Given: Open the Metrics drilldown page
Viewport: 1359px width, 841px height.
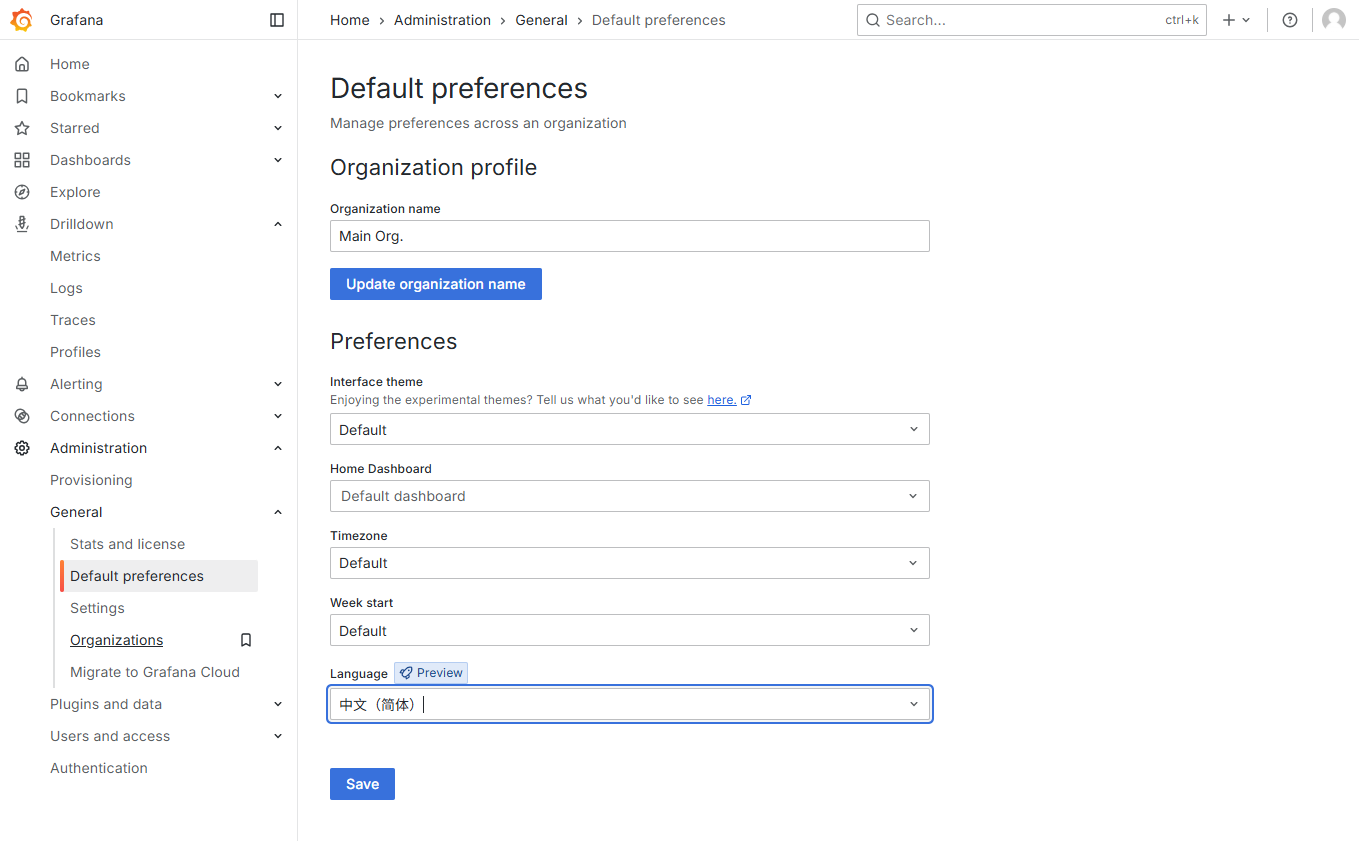Looking at the screenshot, I should coord(75,256).
